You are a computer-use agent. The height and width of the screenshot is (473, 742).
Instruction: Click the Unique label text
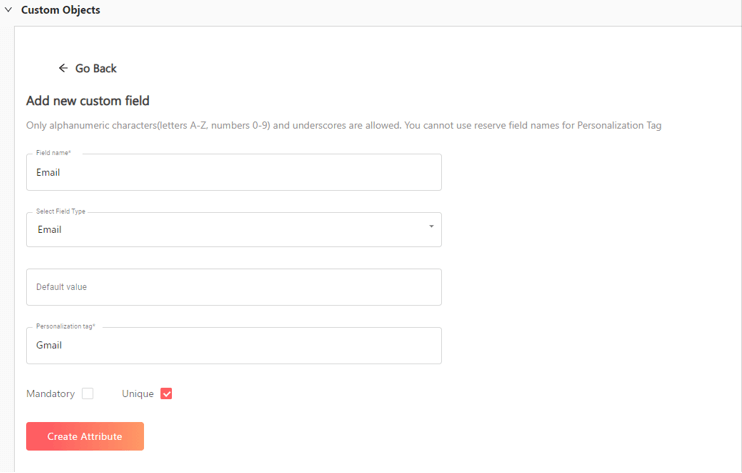tap(138, 394)
